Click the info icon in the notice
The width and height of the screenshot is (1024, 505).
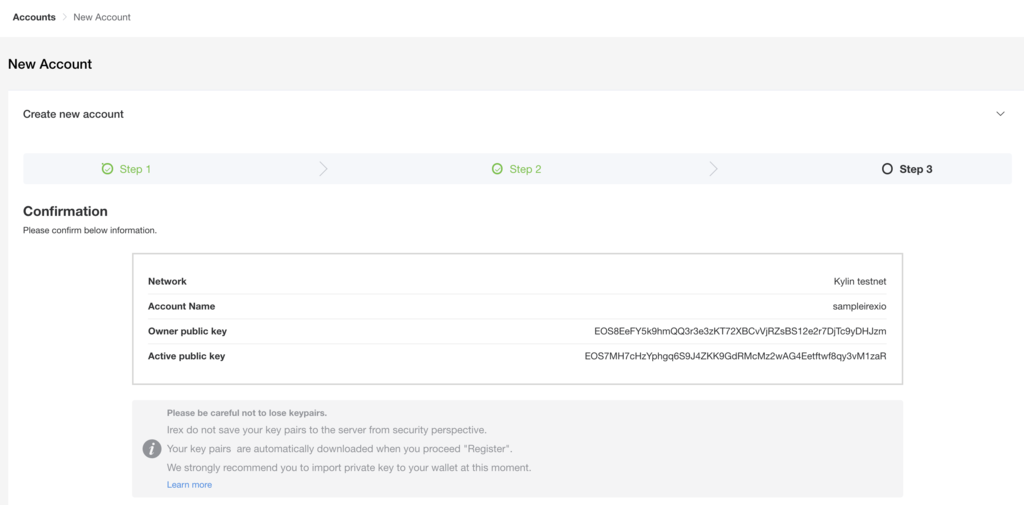[x=152, y=449]
